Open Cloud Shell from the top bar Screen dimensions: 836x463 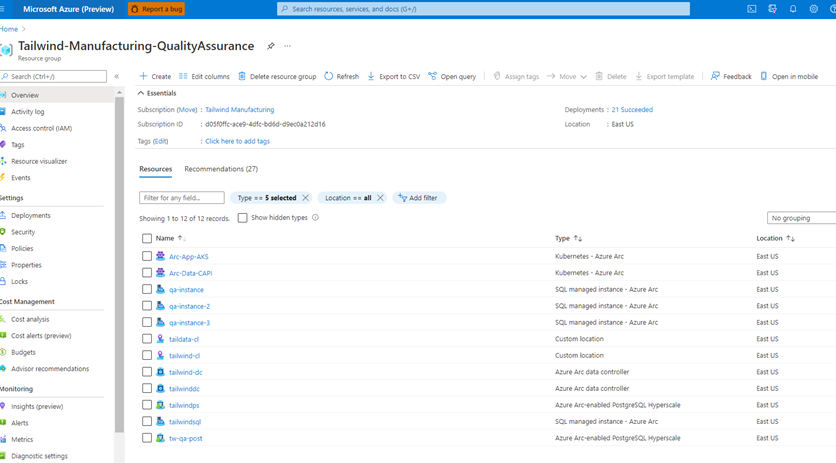coord(751,9)
